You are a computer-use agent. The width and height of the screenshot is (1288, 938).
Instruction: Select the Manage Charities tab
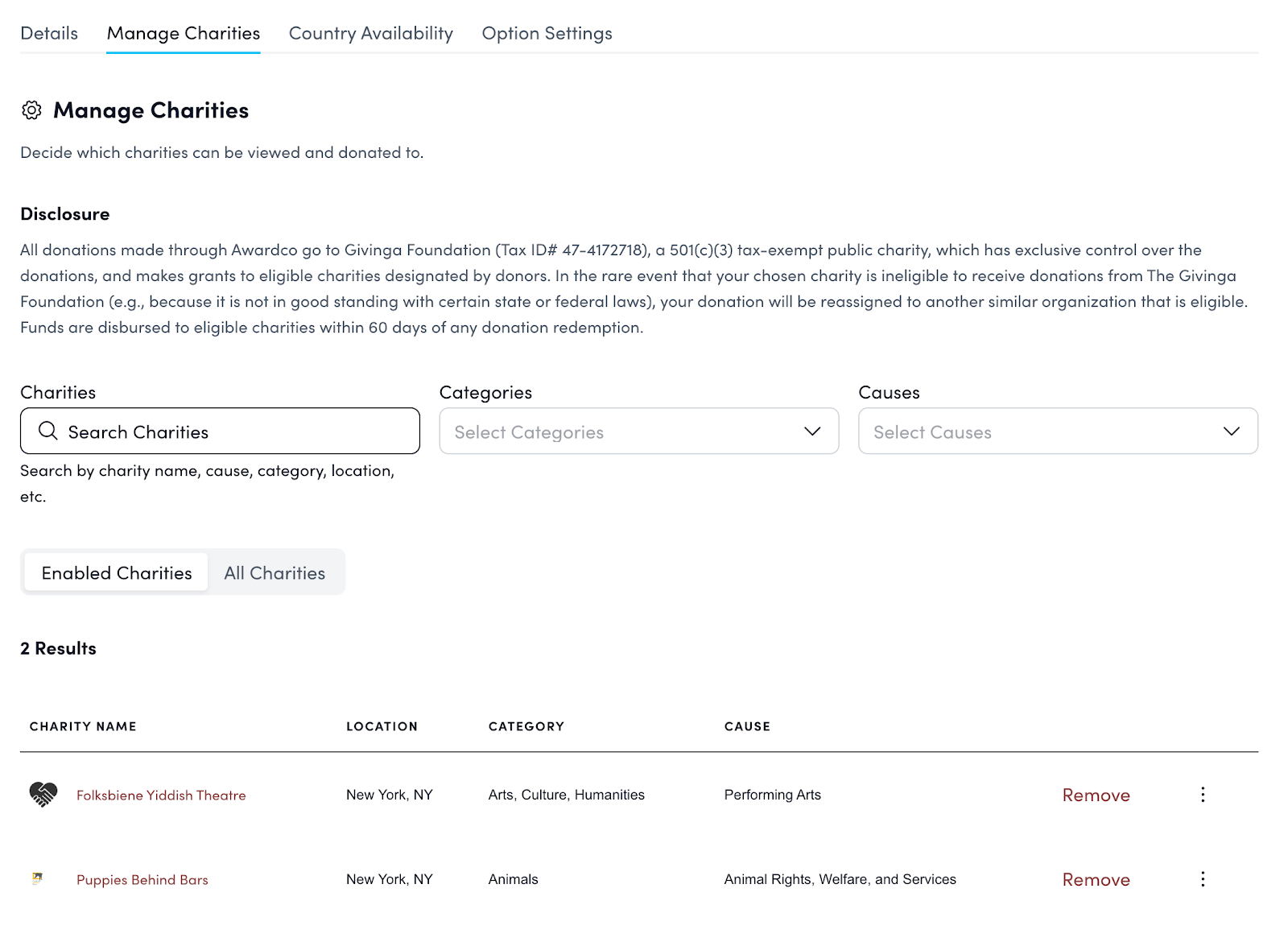(184, 33)
